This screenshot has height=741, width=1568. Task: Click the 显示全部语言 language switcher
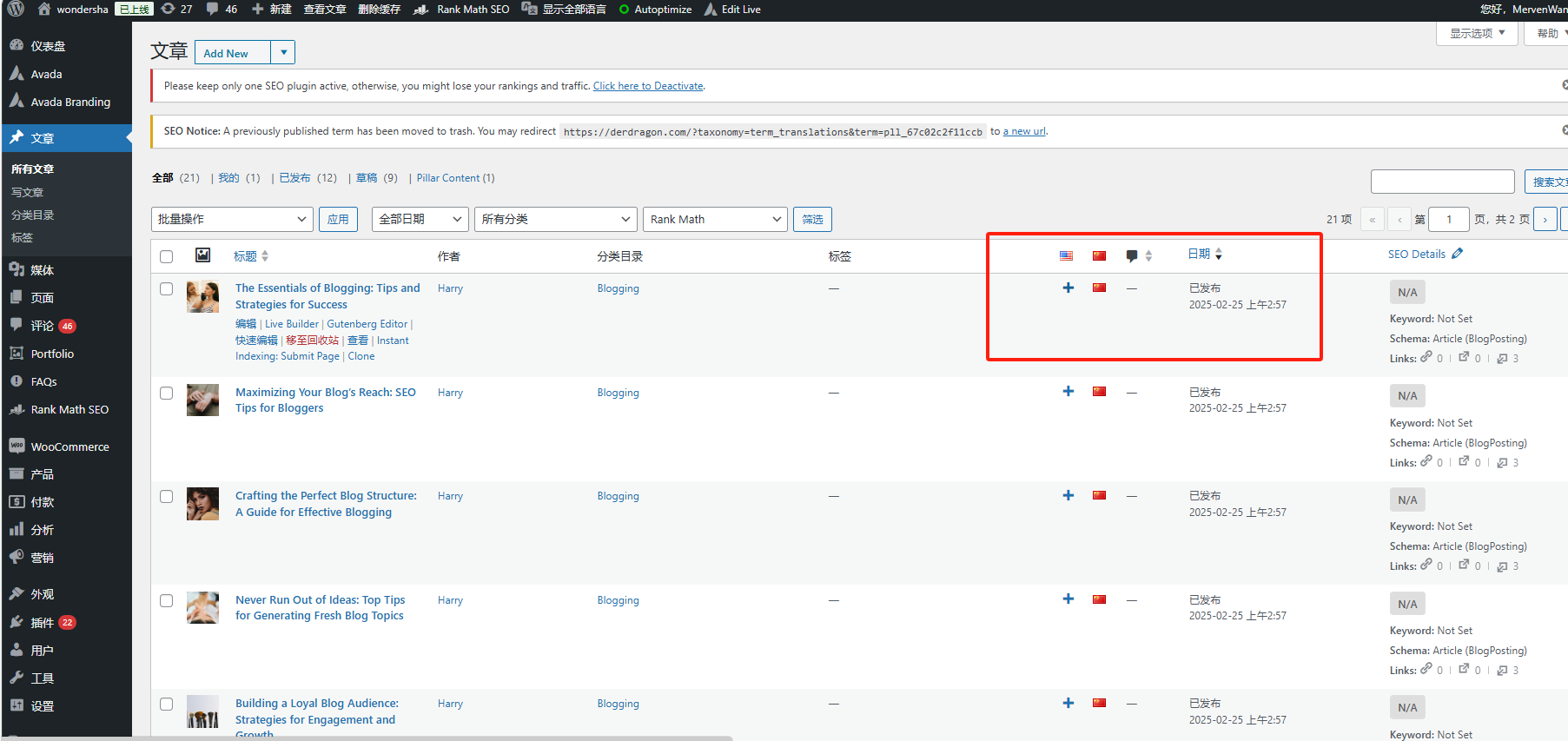click(564, 9)
